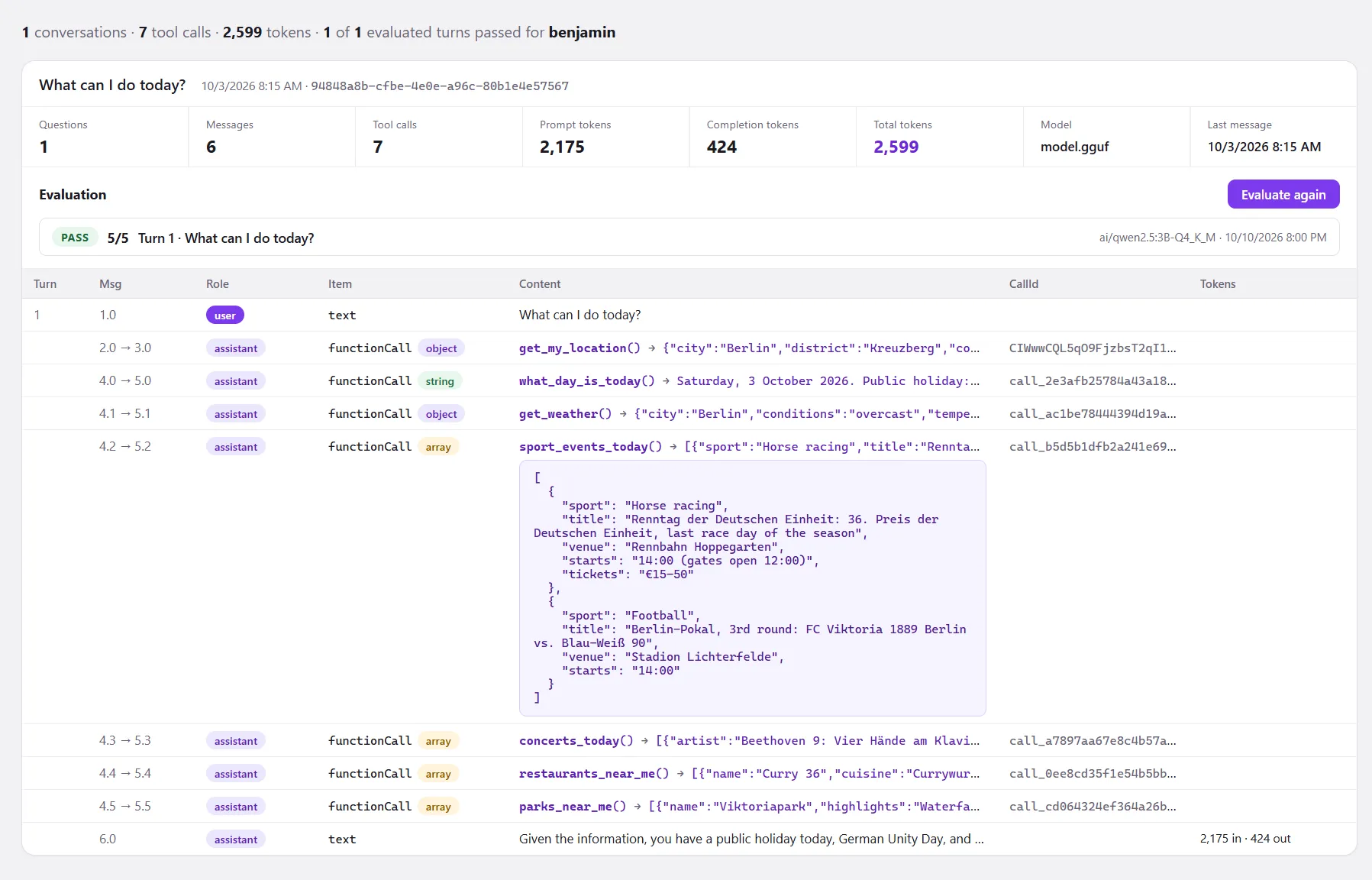Collapse the sport_events_today() call result
This screenshot has height=880, width=1372.
tap(748, 446)
